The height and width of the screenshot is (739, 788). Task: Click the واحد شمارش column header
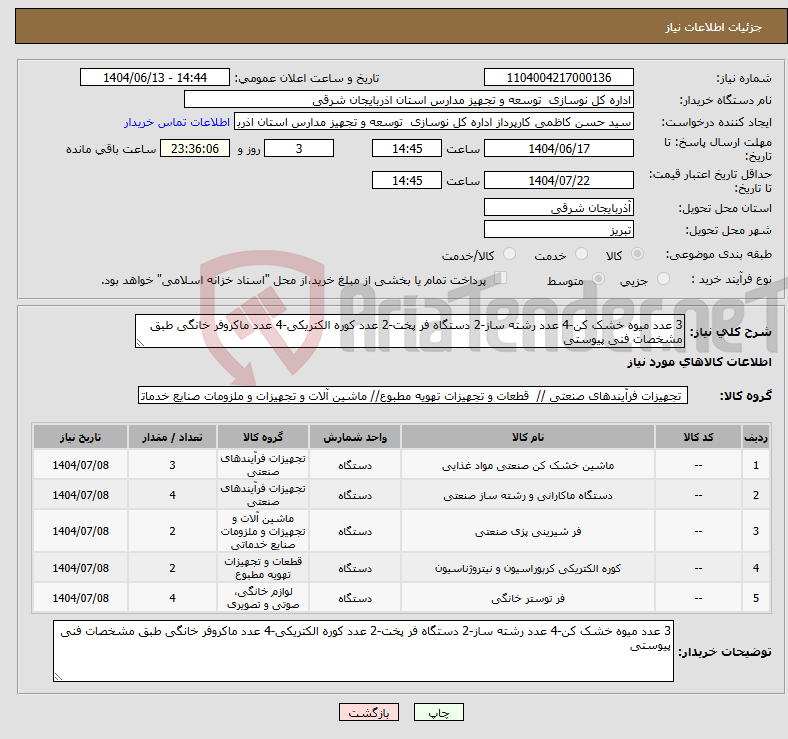[355, 437]
